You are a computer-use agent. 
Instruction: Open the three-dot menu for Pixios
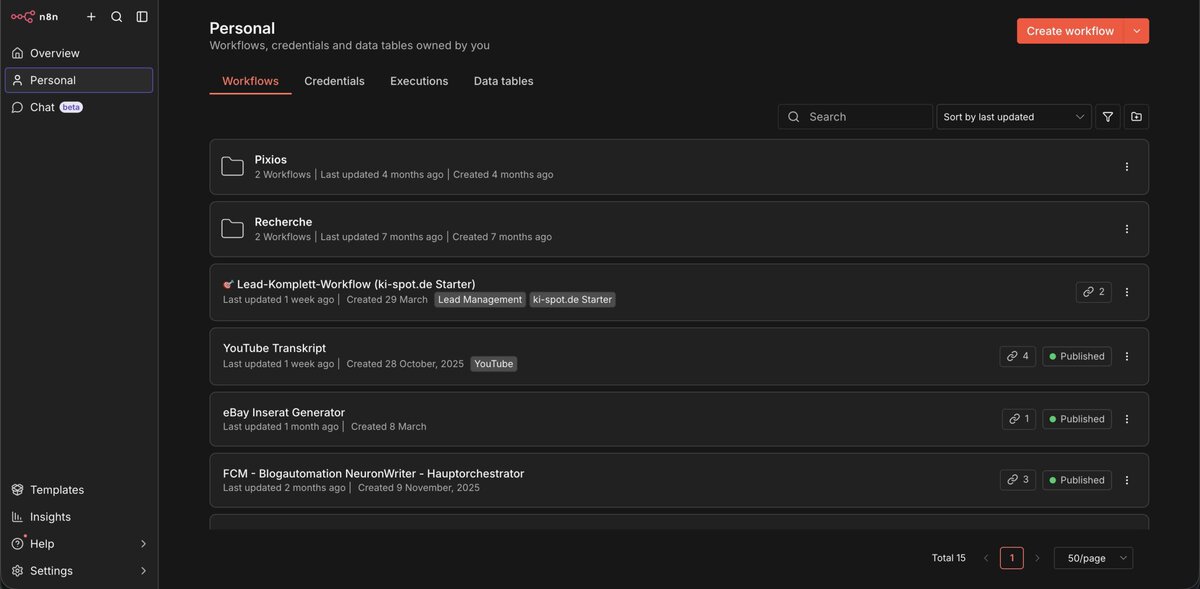click(1127, 167)
